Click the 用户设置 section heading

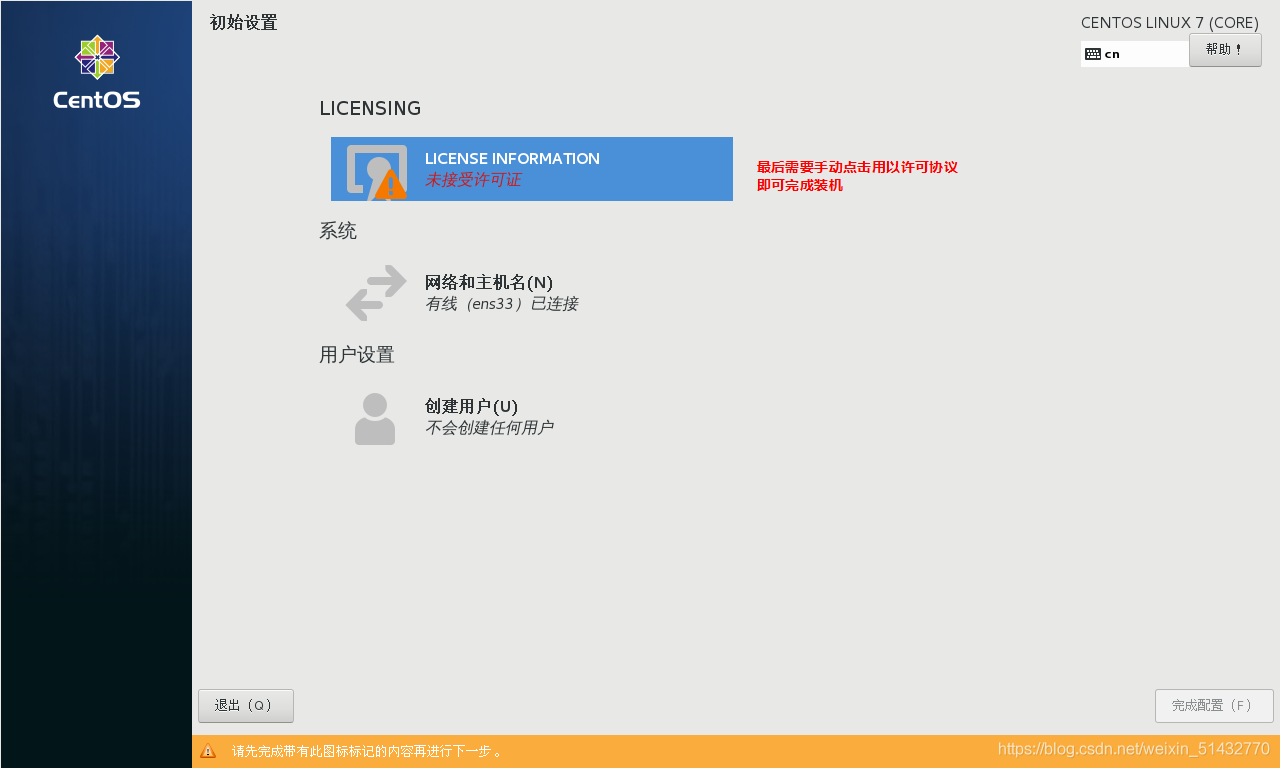(x=357, y=354)
